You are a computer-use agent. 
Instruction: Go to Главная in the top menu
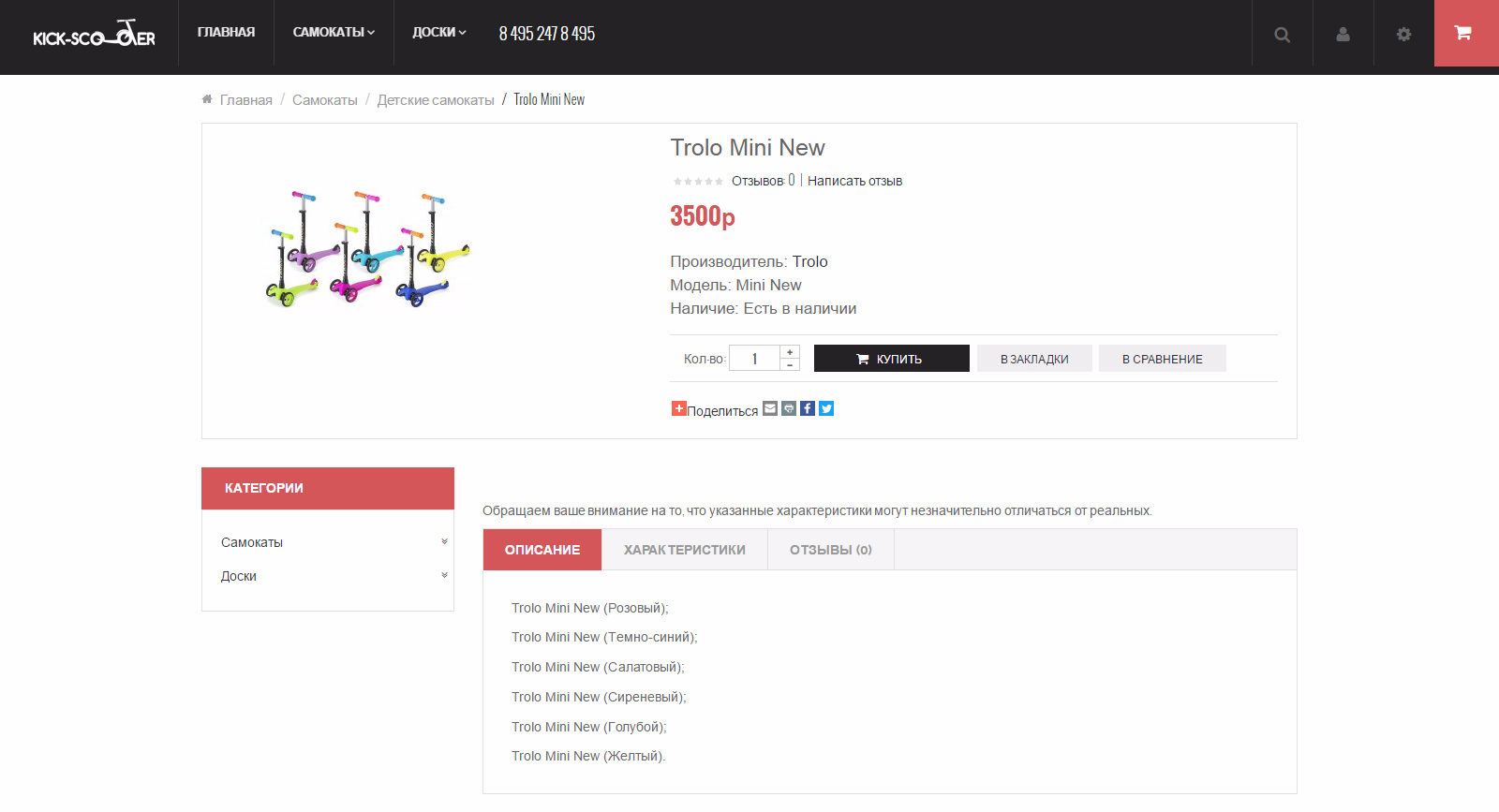tap(226, 33)
